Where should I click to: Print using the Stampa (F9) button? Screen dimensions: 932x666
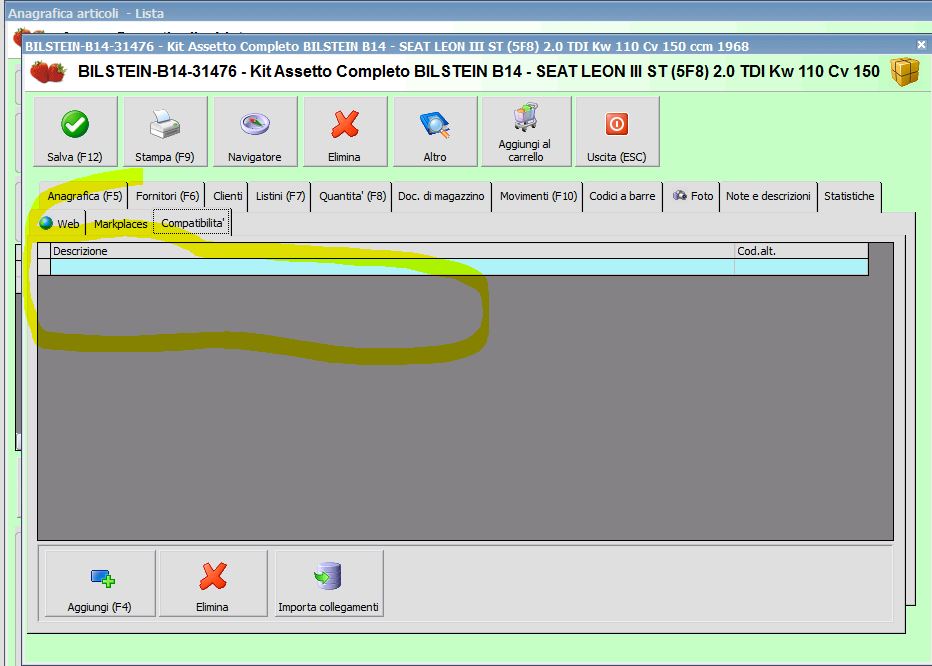165,131
